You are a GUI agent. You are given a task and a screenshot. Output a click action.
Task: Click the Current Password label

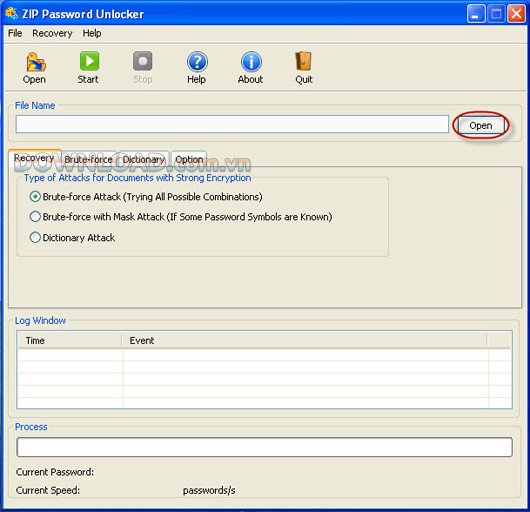tap(55, 472)
